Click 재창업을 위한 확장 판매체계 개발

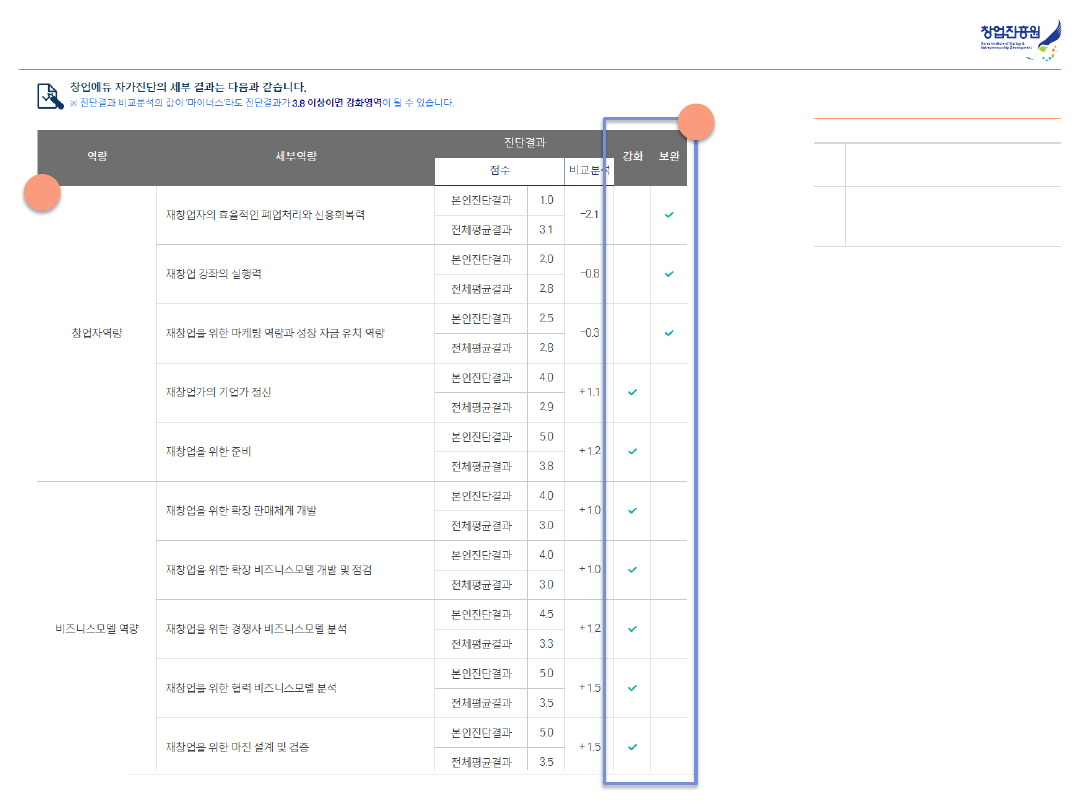click(x=241, y=511)
